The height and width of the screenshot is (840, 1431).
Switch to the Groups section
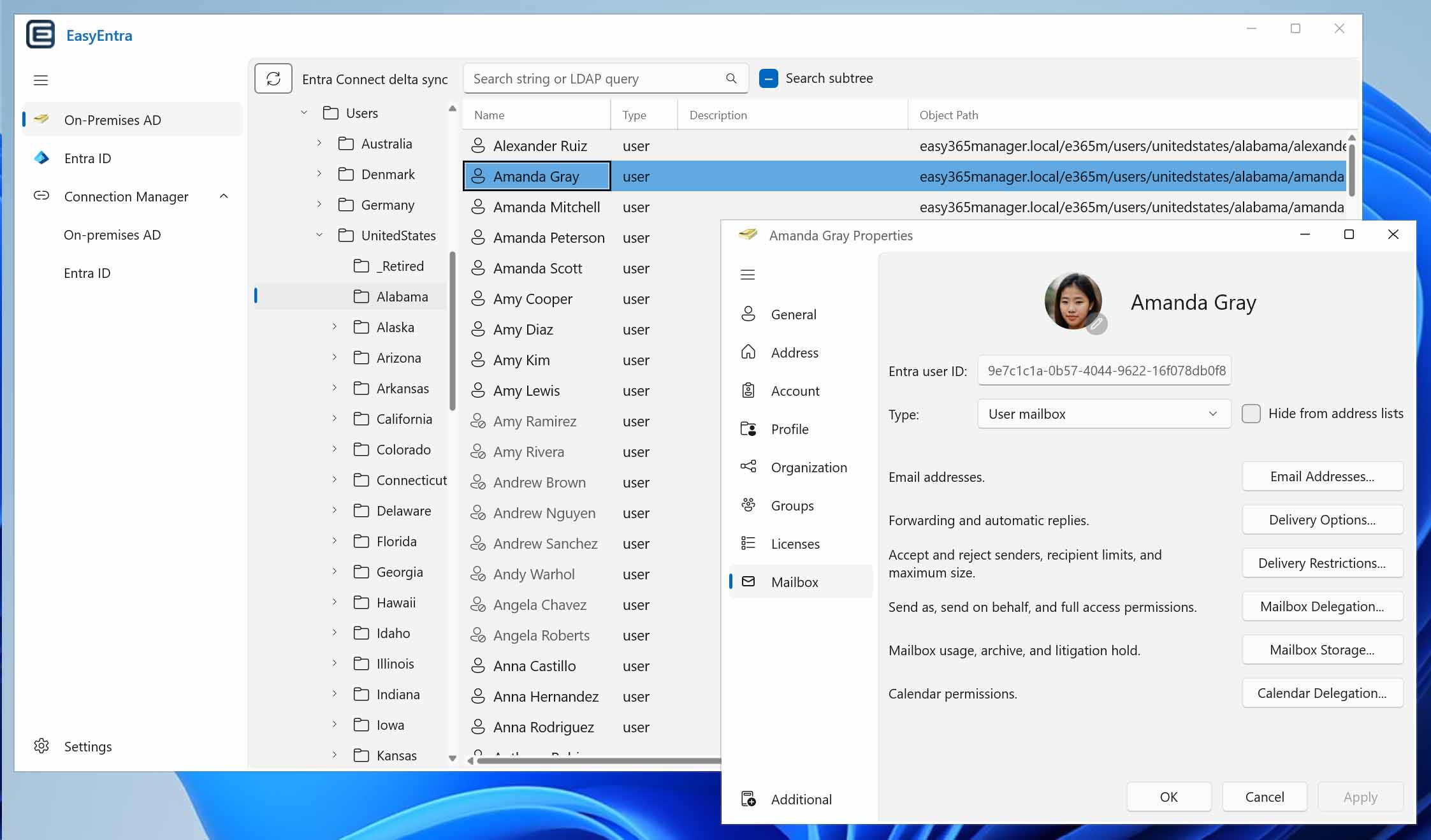801,505
